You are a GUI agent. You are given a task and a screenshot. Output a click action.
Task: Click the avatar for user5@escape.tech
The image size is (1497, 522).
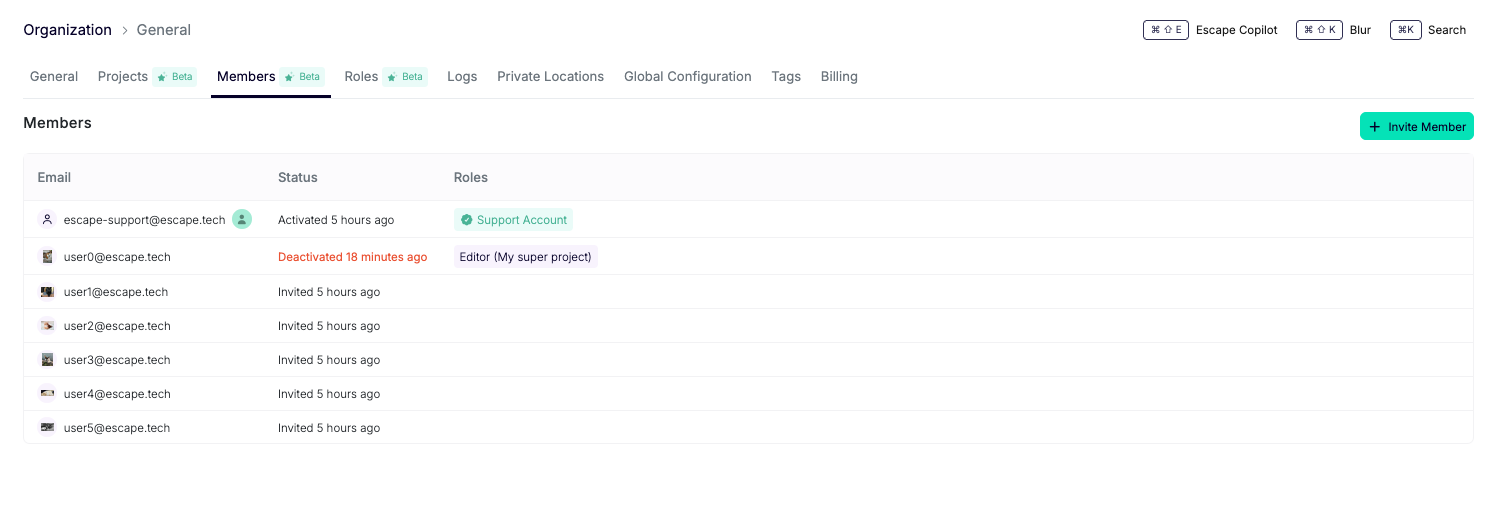point(47,428)
